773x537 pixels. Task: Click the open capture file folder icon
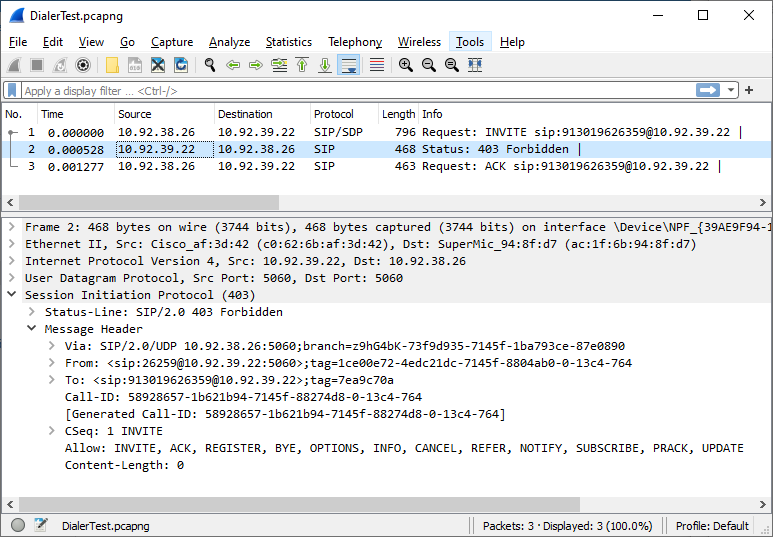coord(112,65)
